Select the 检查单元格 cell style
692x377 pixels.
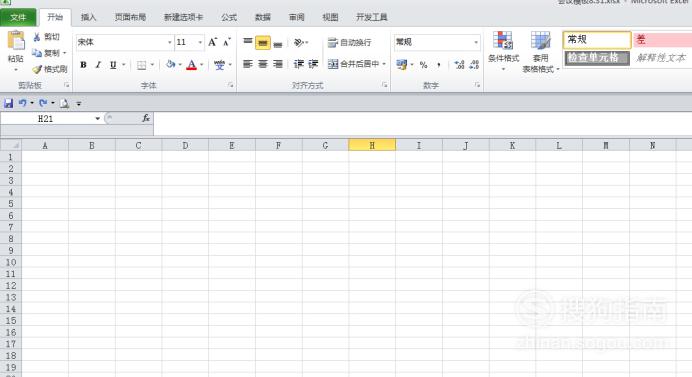(597, 57)
